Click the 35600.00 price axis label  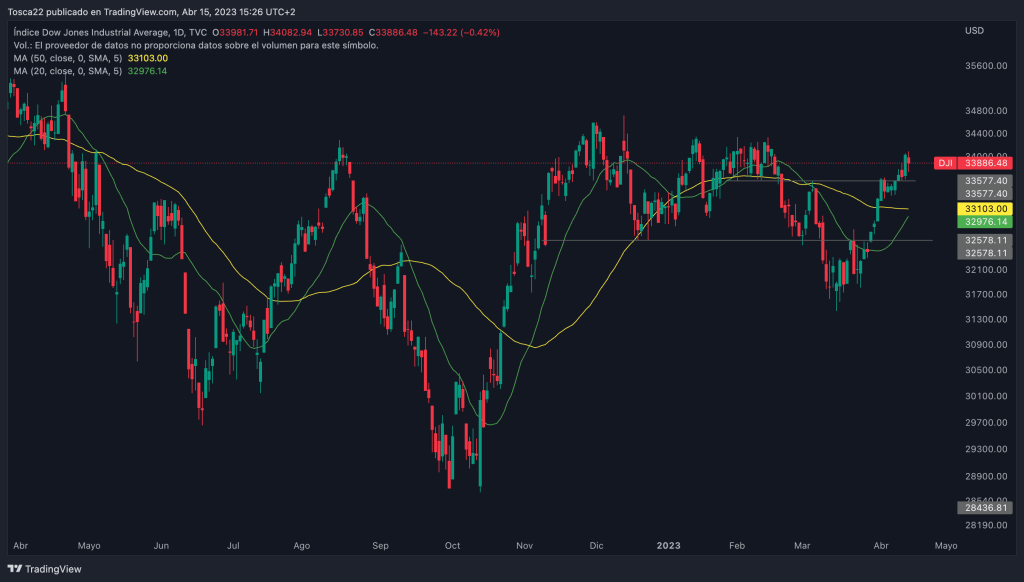(984, 66)
